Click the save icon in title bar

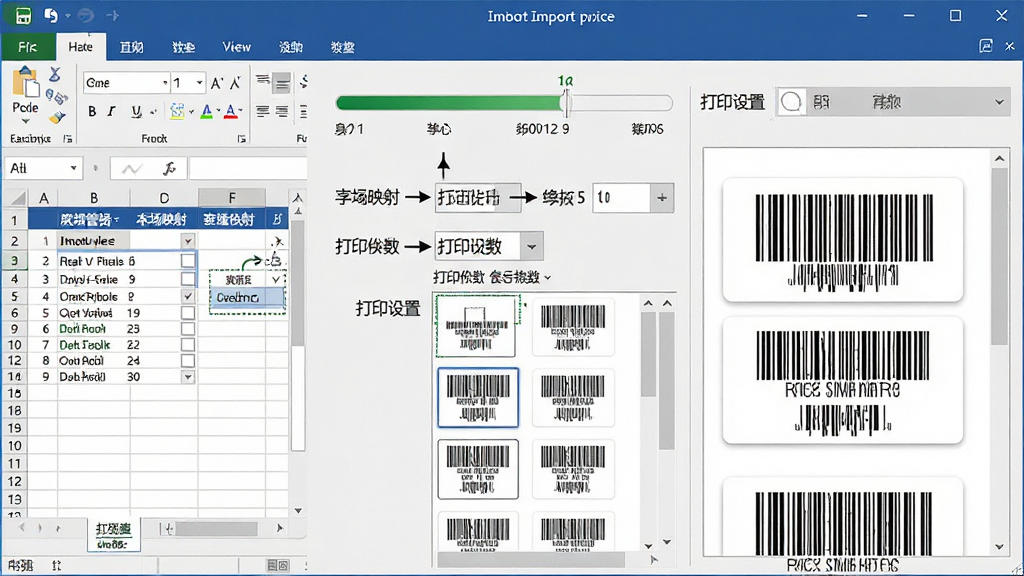pos(23,15)
